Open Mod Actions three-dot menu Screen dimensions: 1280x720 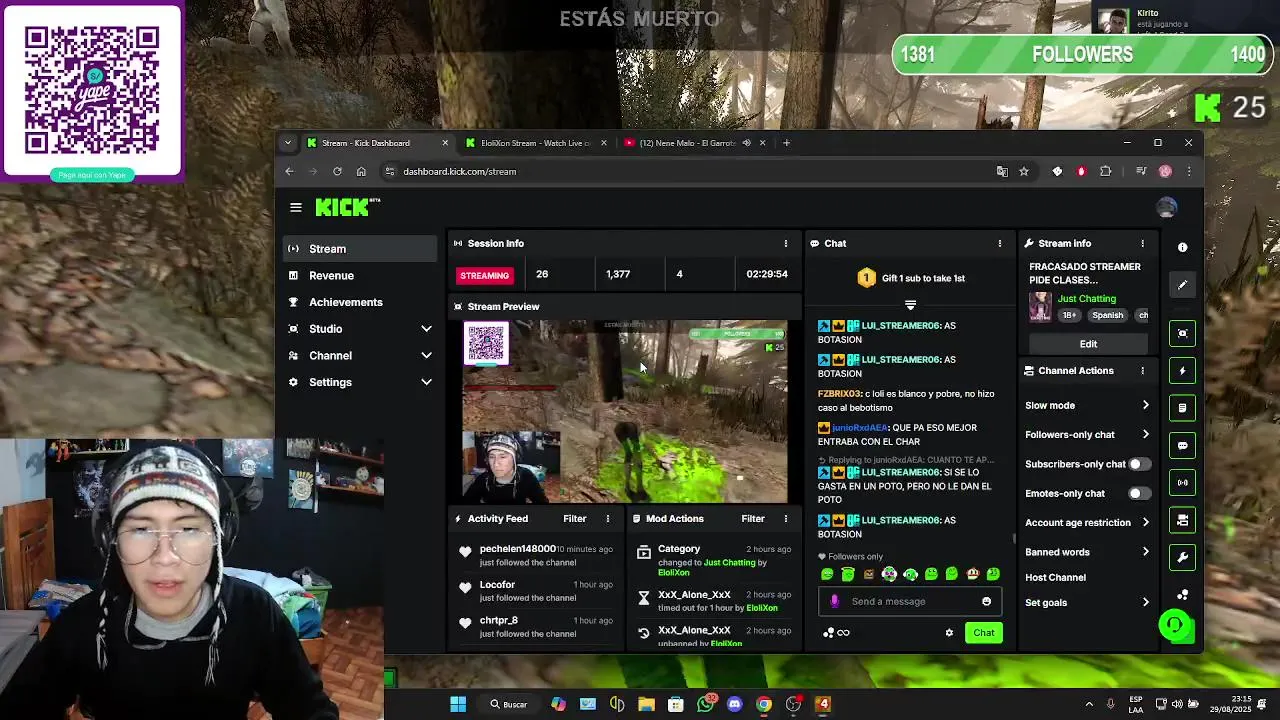pos(785,518)
